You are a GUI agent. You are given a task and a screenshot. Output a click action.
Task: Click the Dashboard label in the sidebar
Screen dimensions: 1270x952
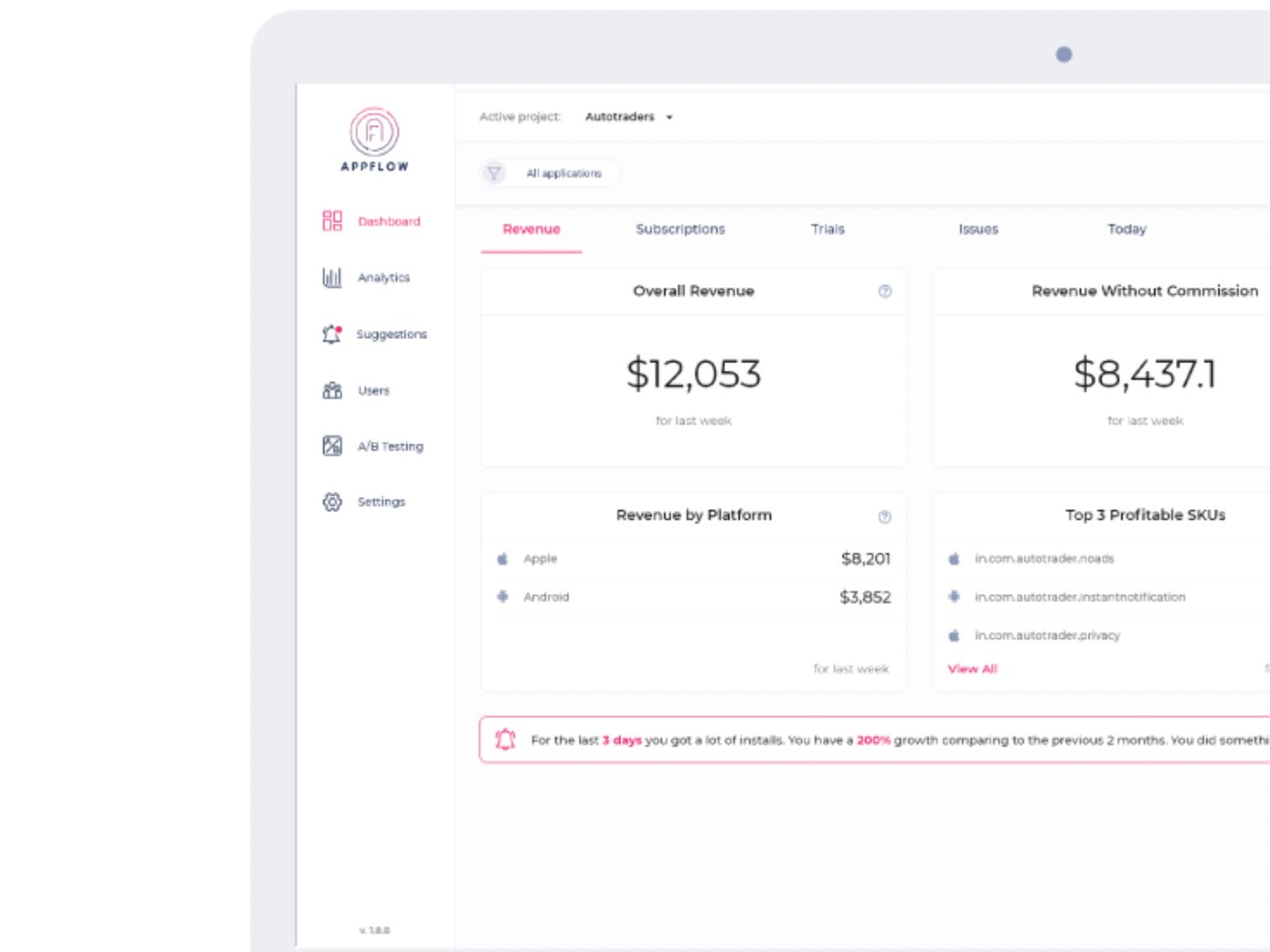[389, 222]
